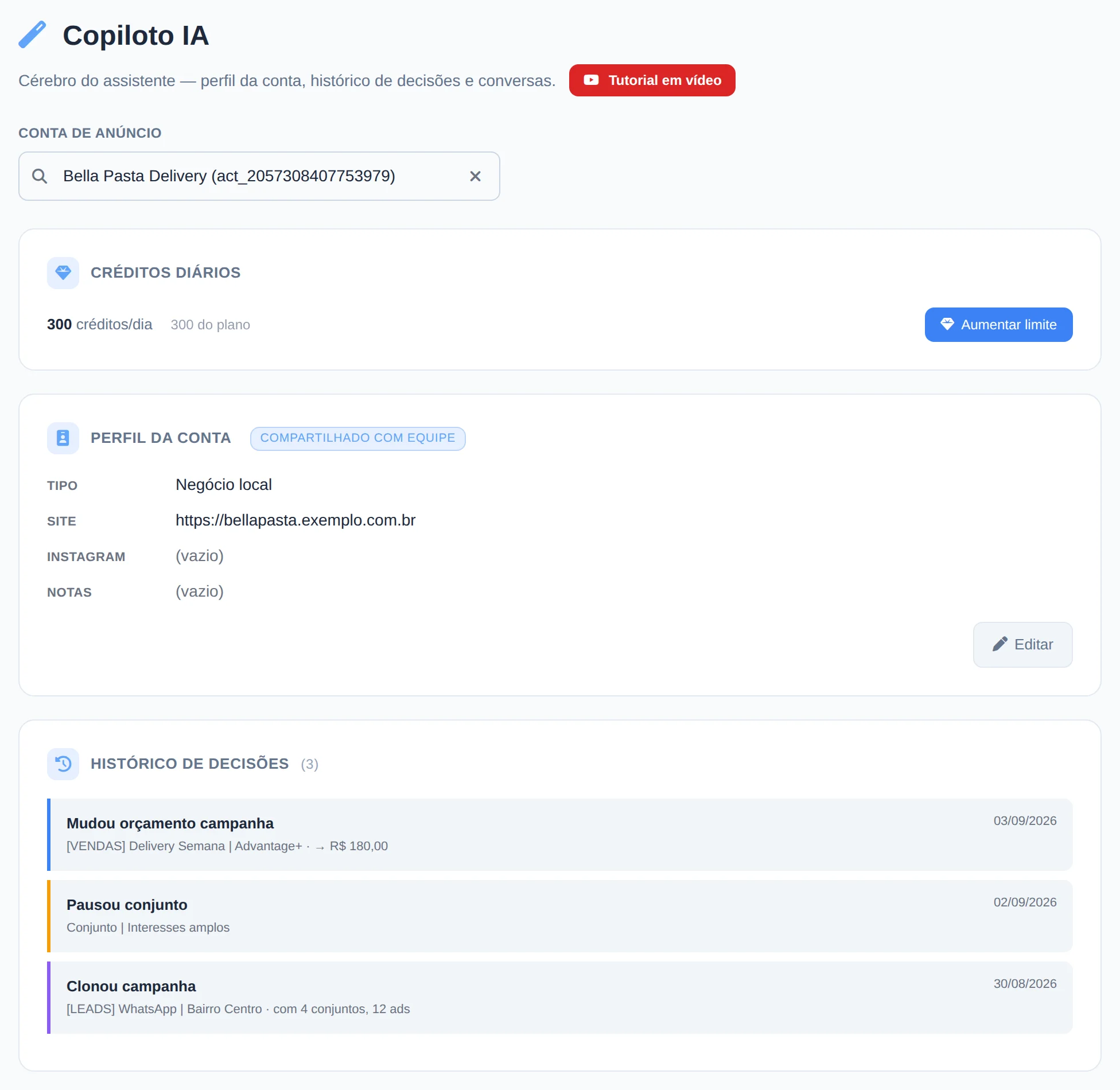
Task: Click the date 30/08/2026
Action: pyautogui.click(x=1025, y=984)
